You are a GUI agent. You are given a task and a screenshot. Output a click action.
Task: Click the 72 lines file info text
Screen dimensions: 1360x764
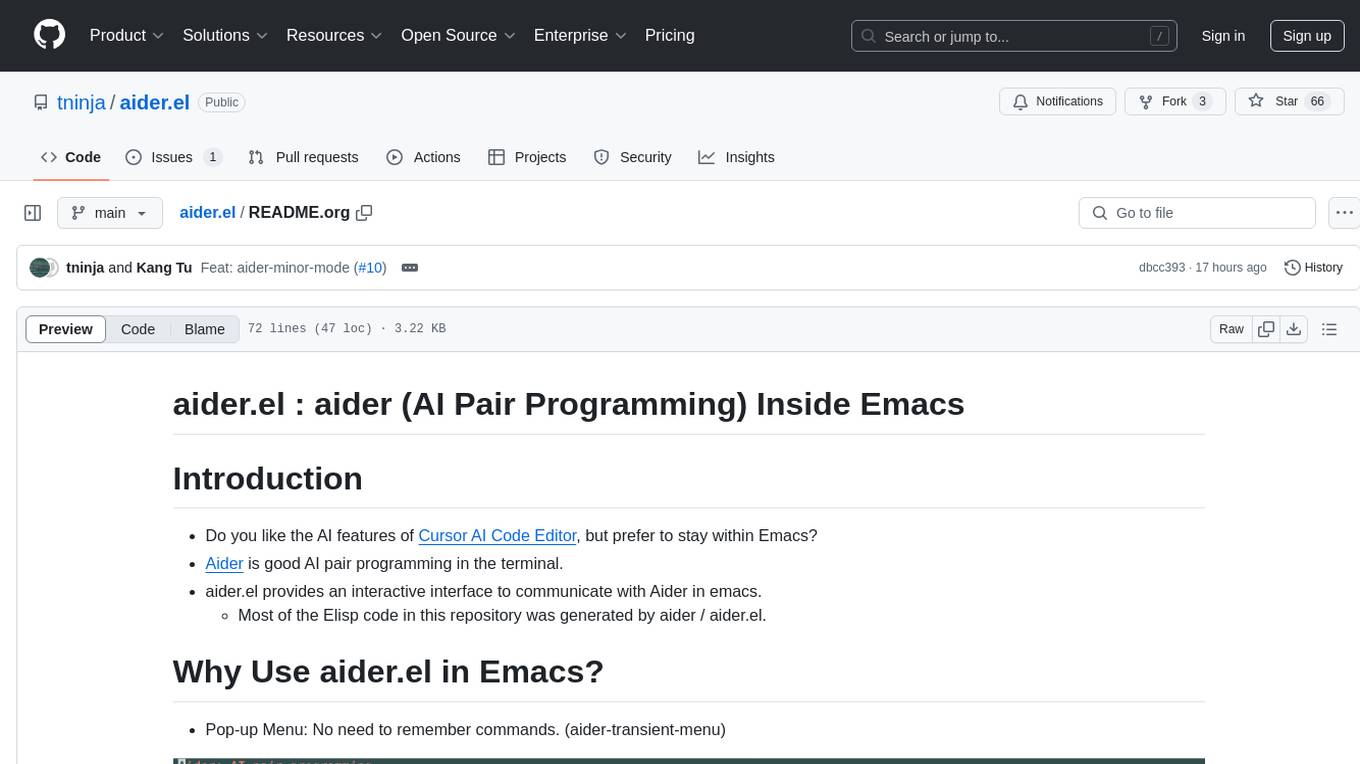346,329
